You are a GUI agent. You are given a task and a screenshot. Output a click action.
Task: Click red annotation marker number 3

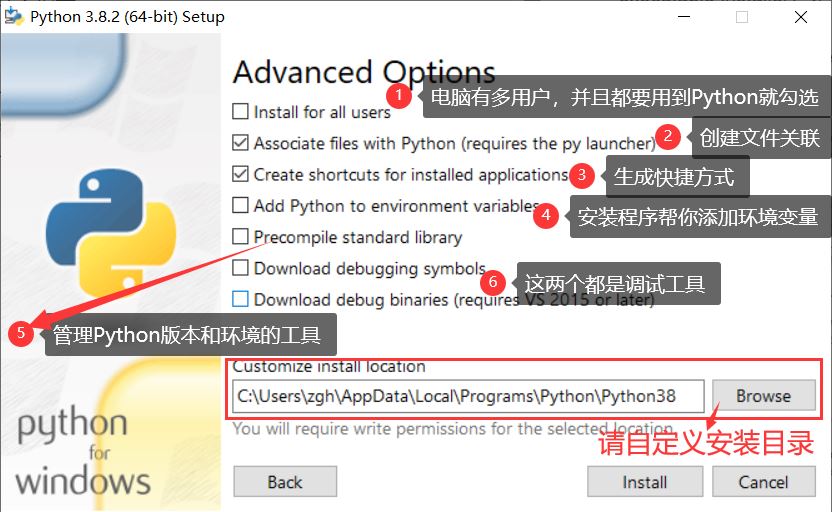[582, 175]
